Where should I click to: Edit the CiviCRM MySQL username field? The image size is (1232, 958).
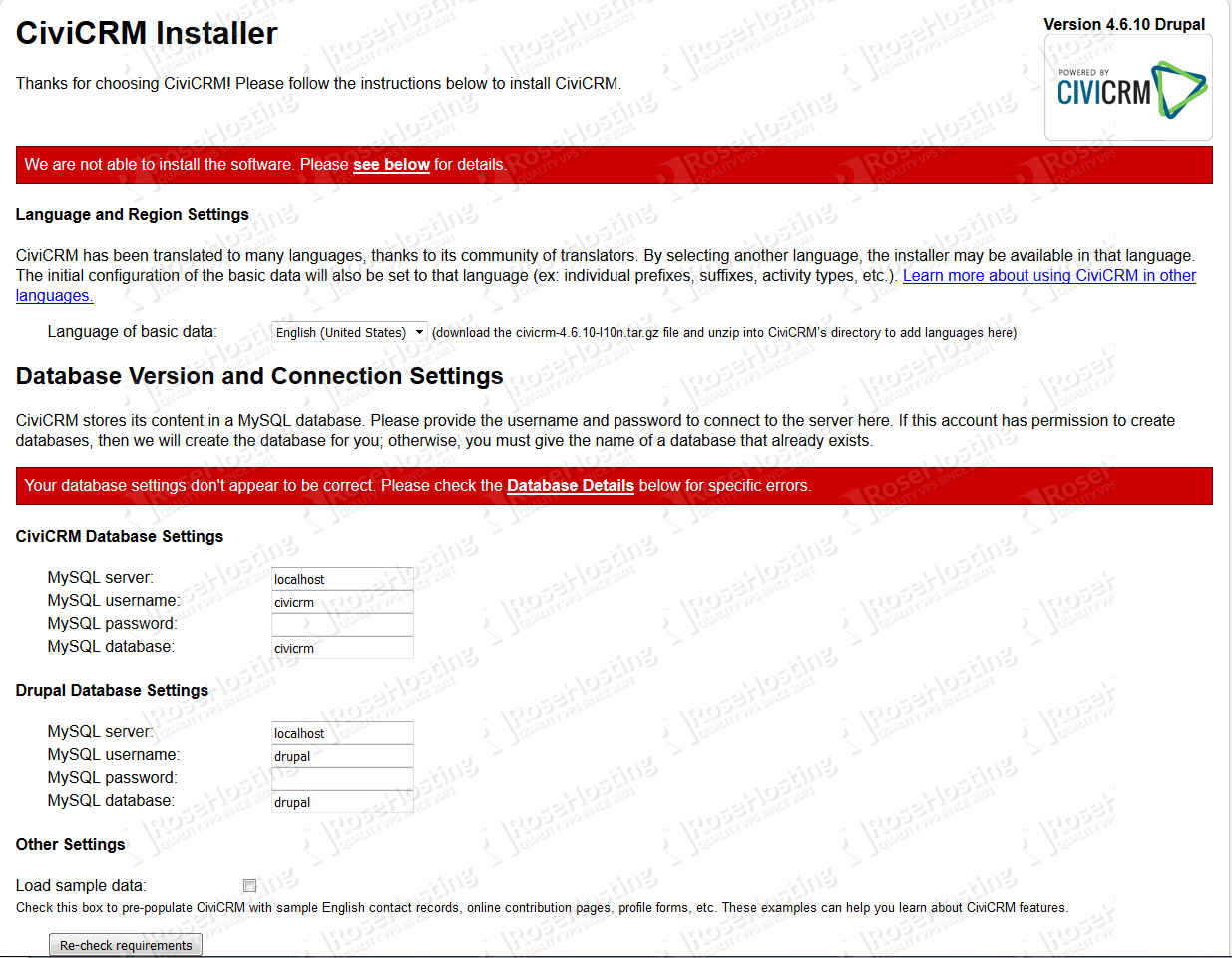click(x=342, y=602)
